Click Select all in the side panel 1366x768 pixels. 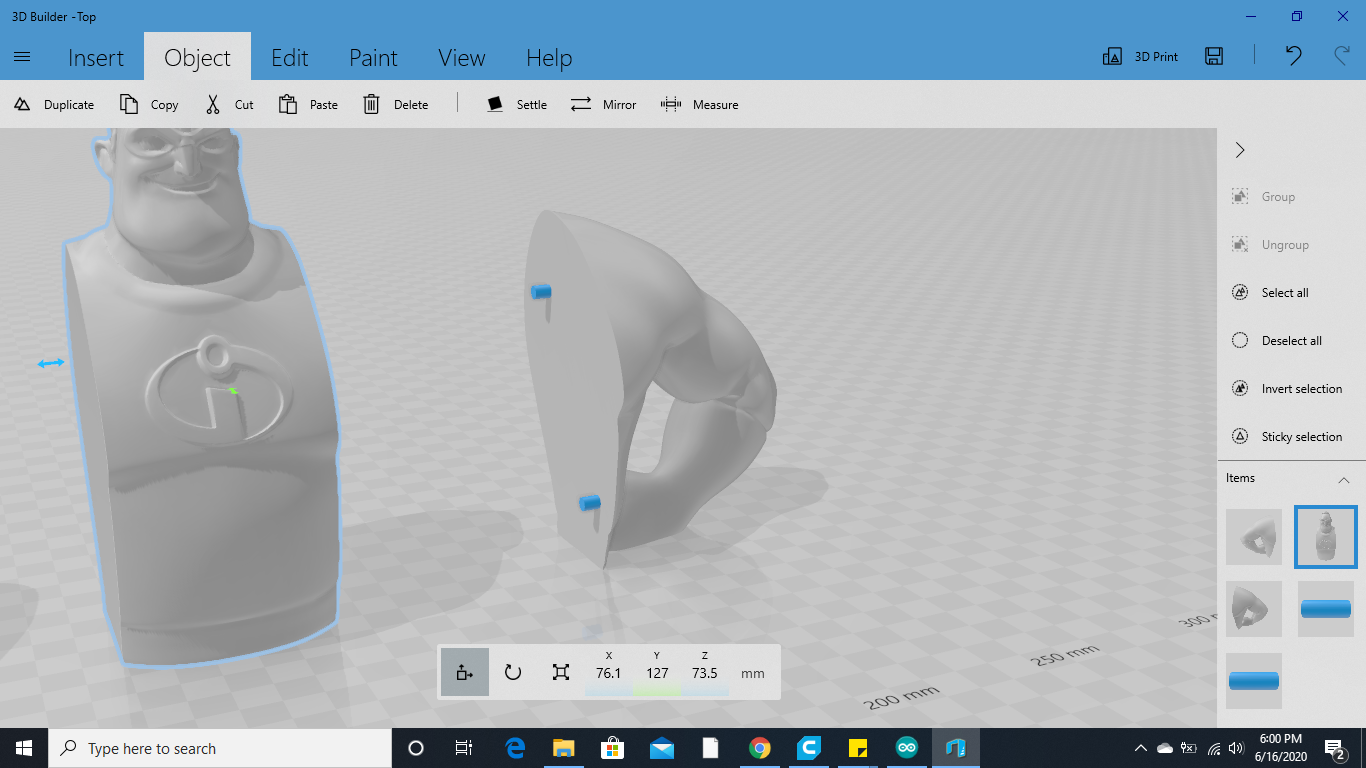click(1285, 292)
